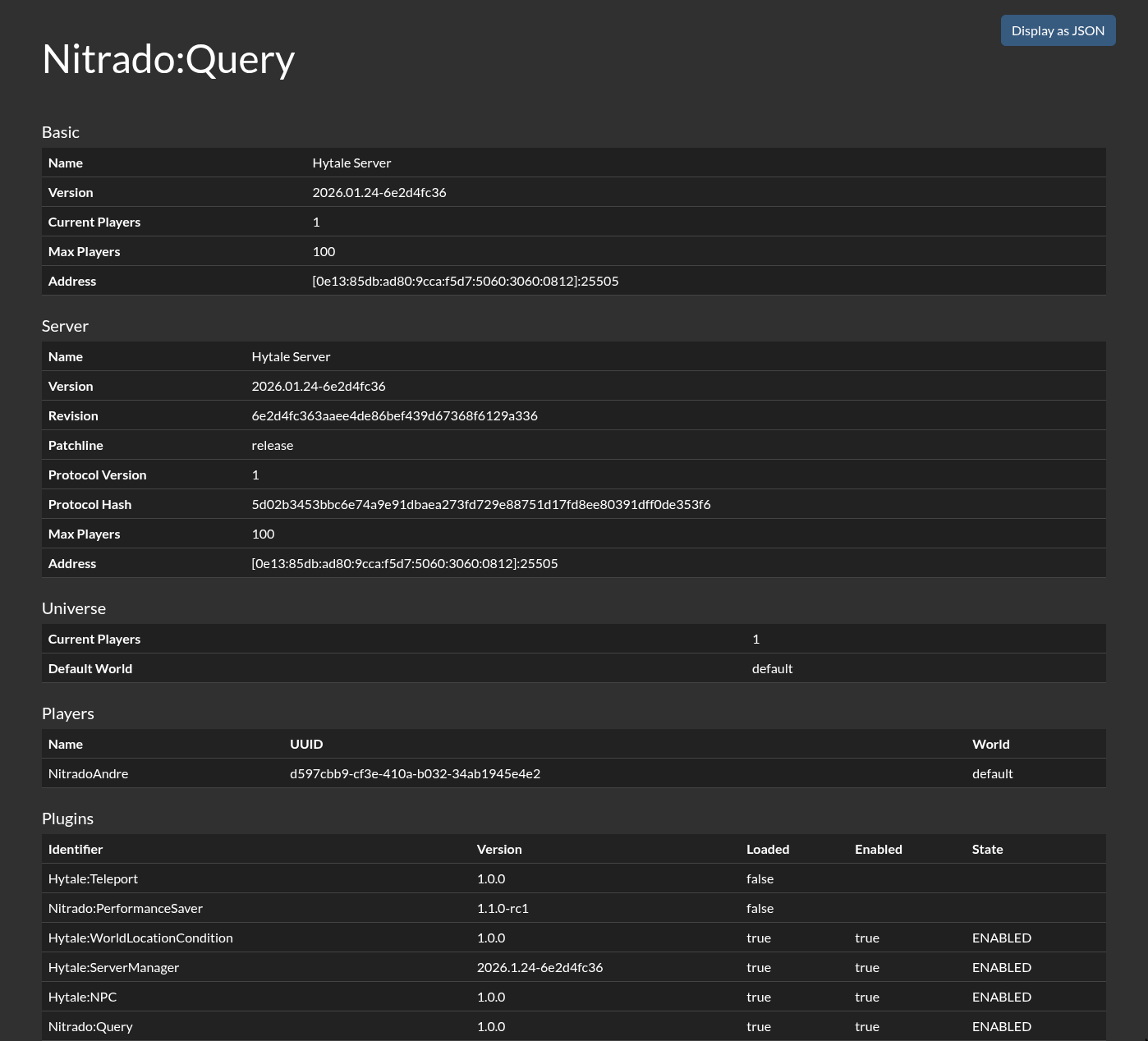Select the Server section heading
The width and height of the screenshot is (1148, 1041).
[x=65, y=326]
